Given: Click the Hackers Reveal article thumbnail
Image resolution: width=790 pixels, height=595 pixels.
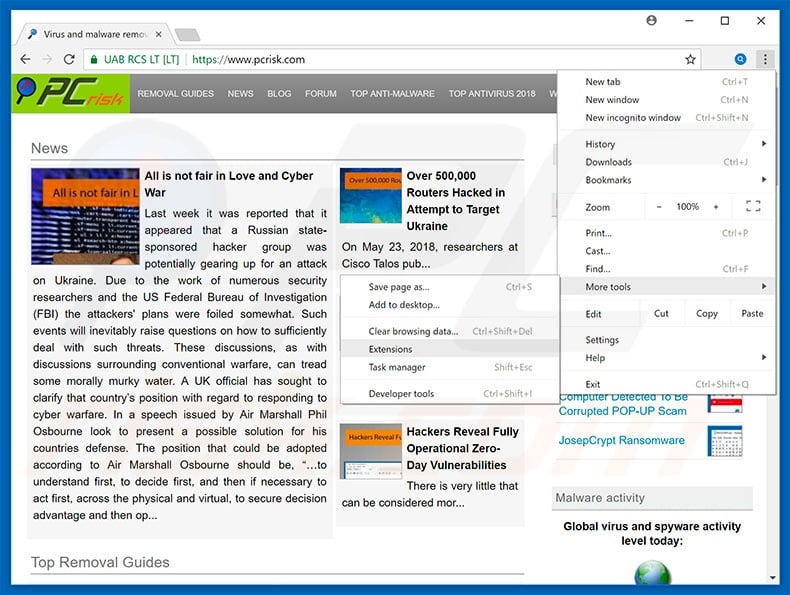Looking at the screenshot, I should [371, 451].
